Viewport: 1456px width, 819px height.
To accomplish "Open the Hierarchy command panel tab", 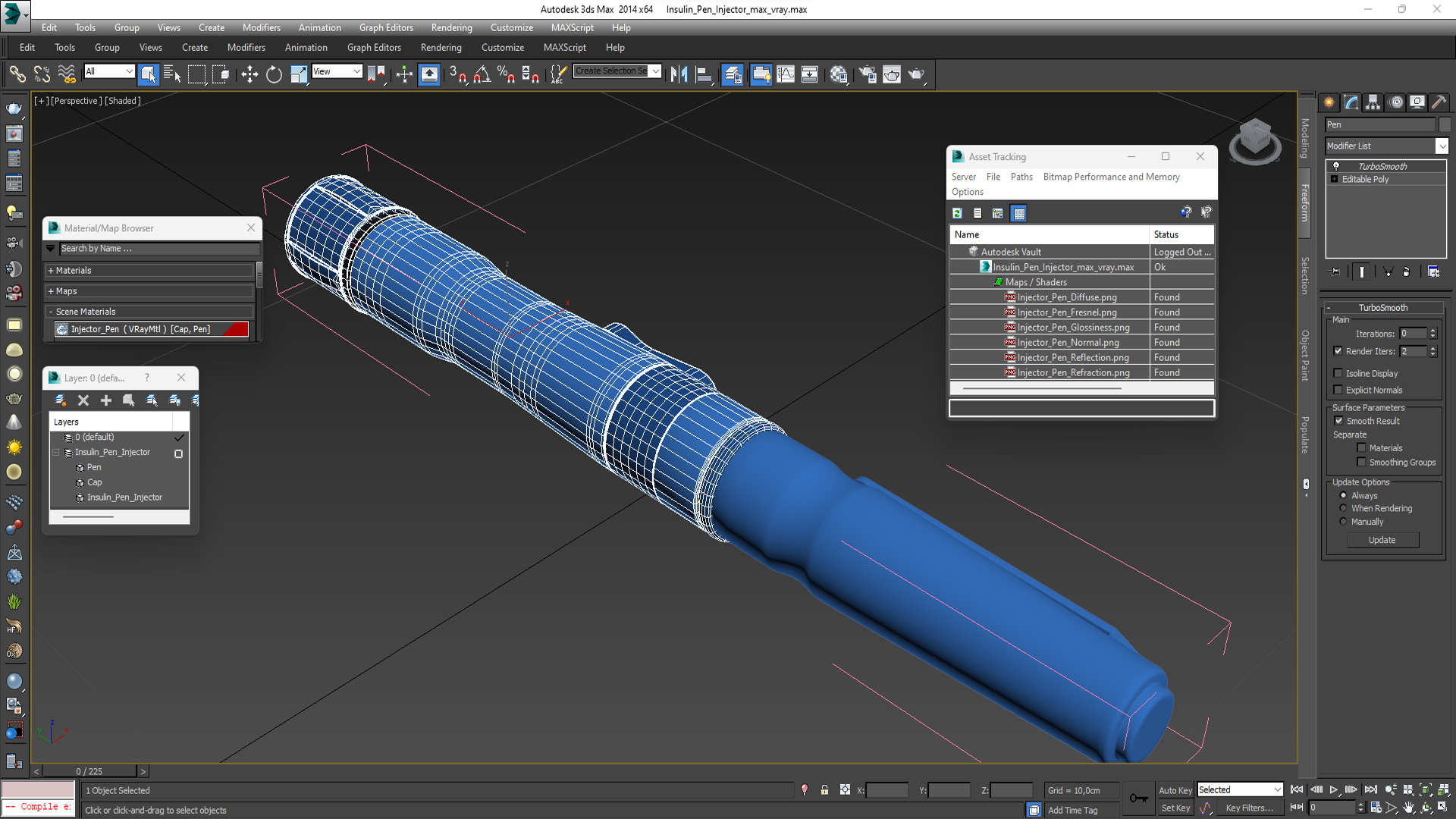I will (1373, 102).
